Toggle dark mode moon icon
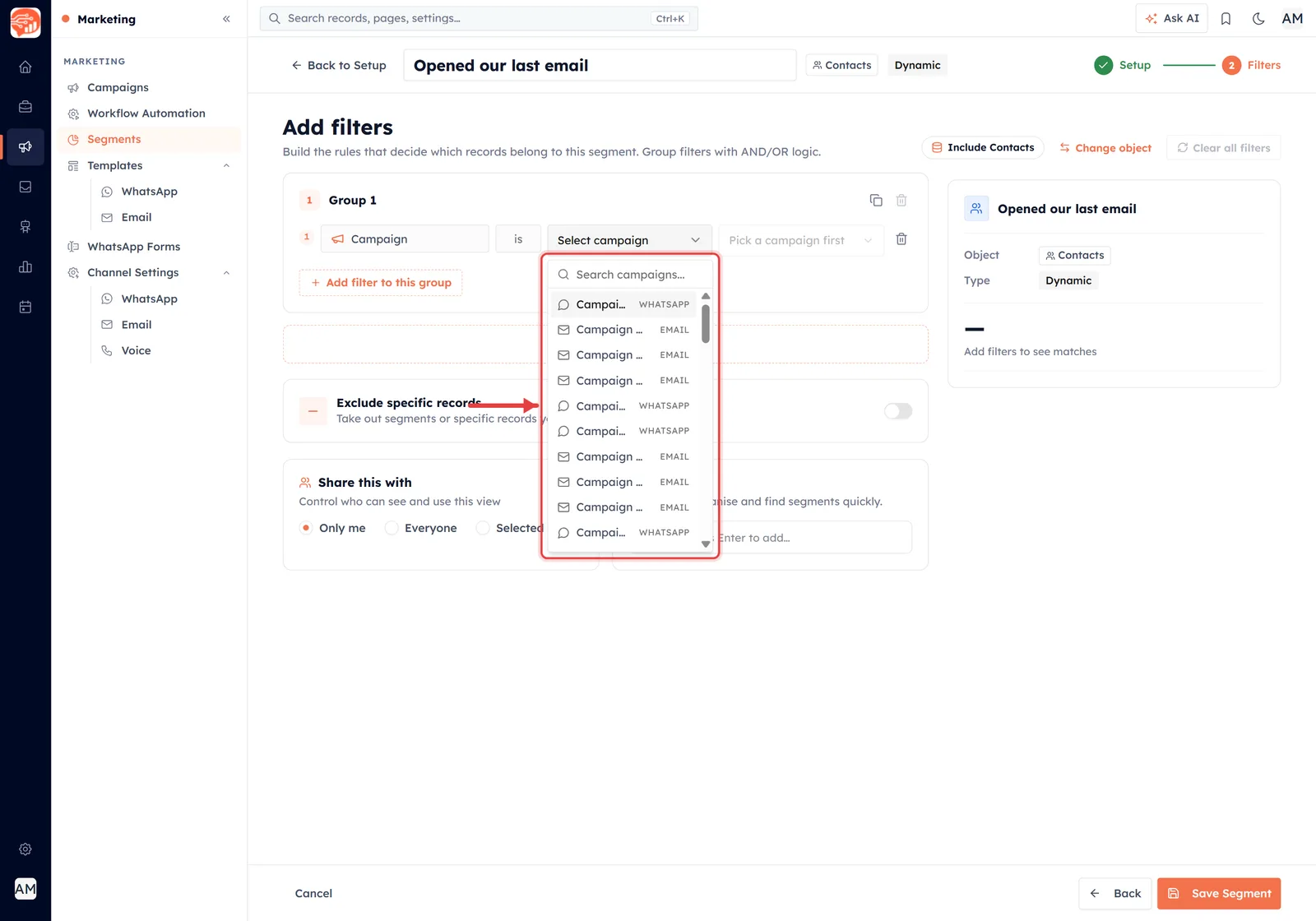Viewport: 1316px width, 921px height. click(x=1258, y=18)
